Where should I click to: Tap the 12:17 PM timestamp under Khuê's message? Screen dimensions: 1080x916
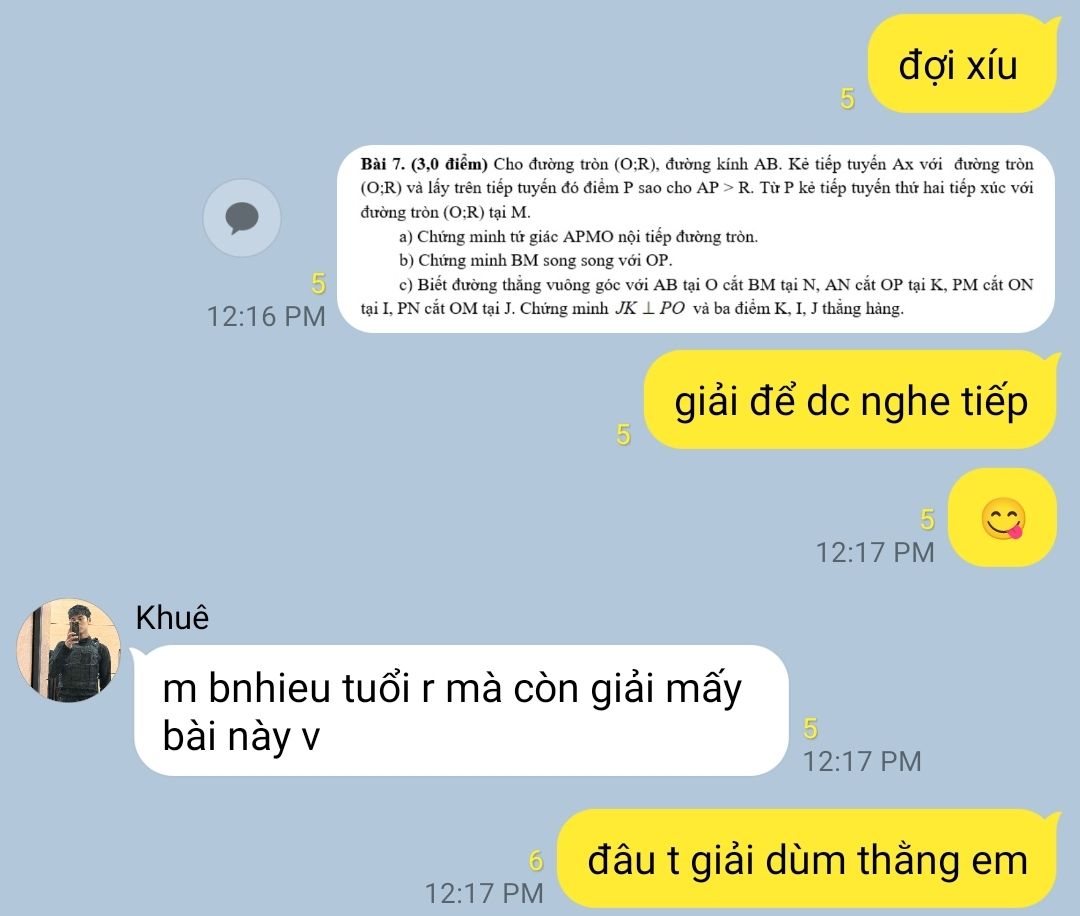862,762
